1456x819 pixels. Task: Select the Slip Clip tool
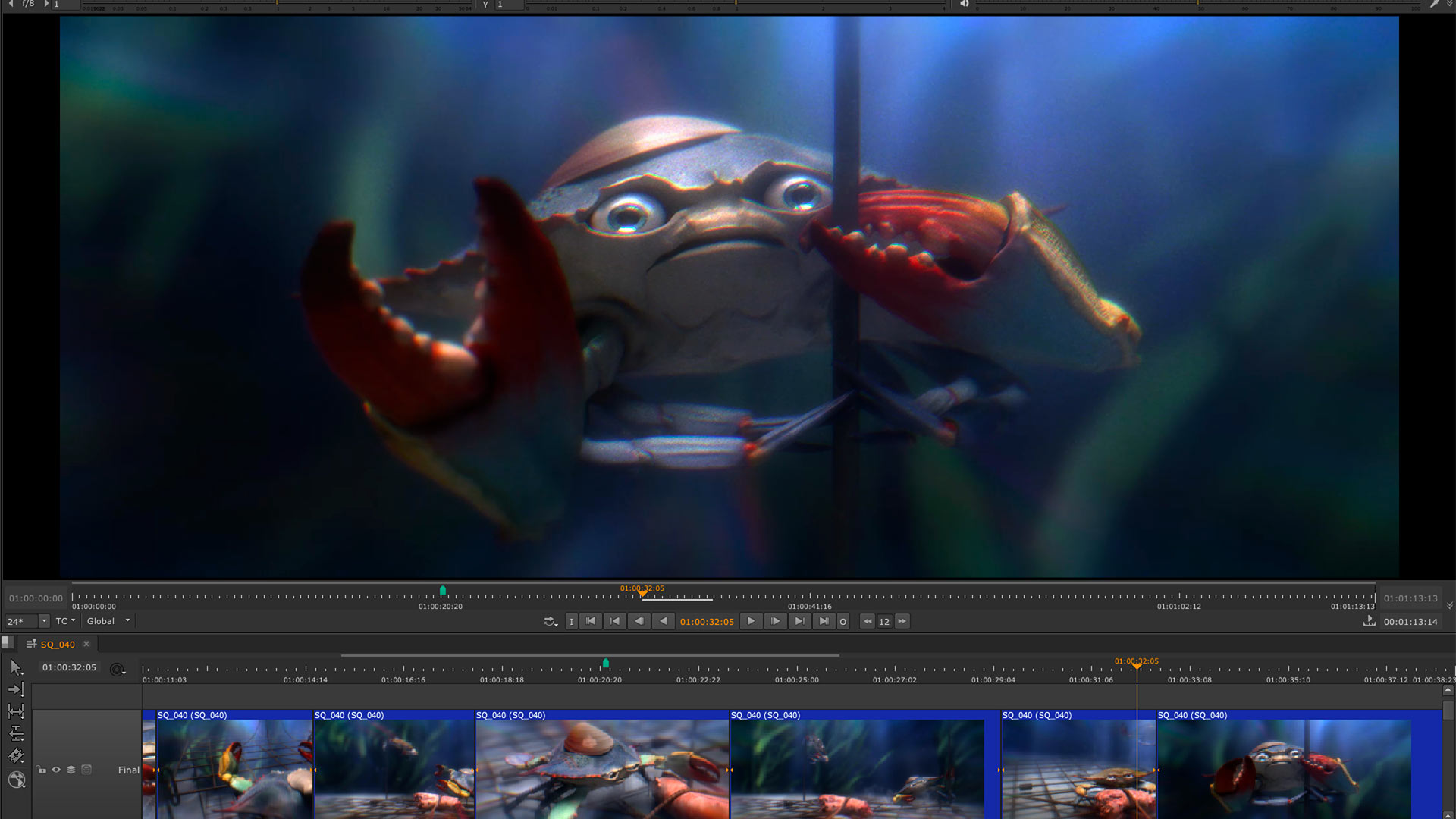[16, 711]
